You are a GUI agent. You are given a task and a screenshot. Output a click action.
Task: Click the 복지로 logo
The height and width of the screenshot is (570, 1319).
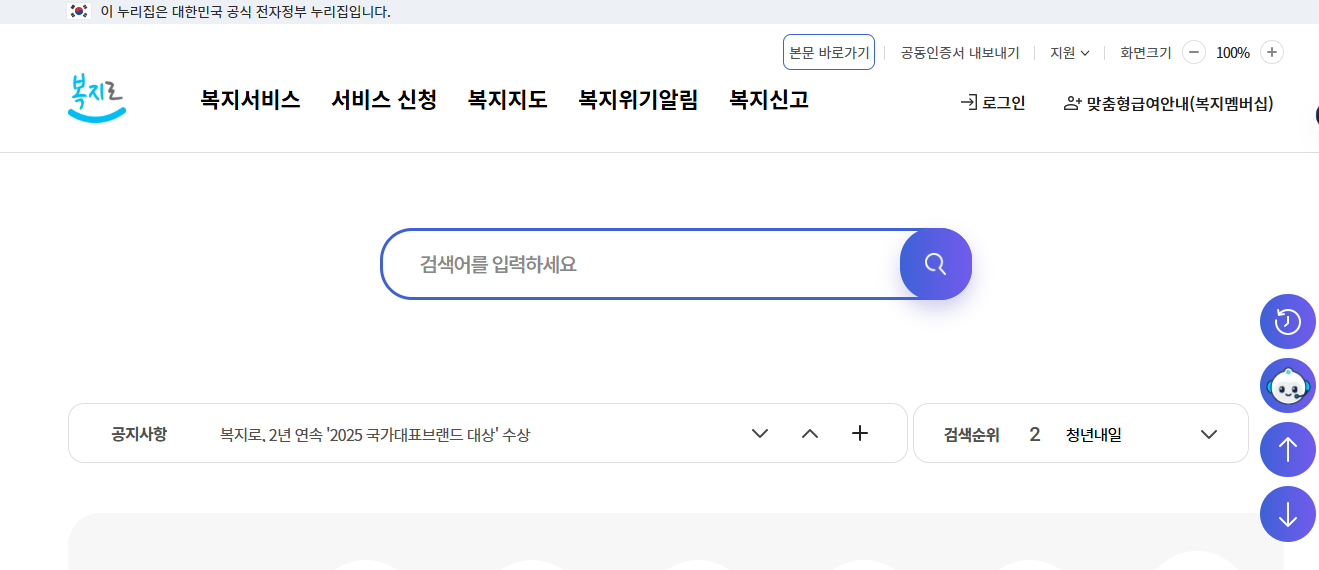(x=97, y=100)
